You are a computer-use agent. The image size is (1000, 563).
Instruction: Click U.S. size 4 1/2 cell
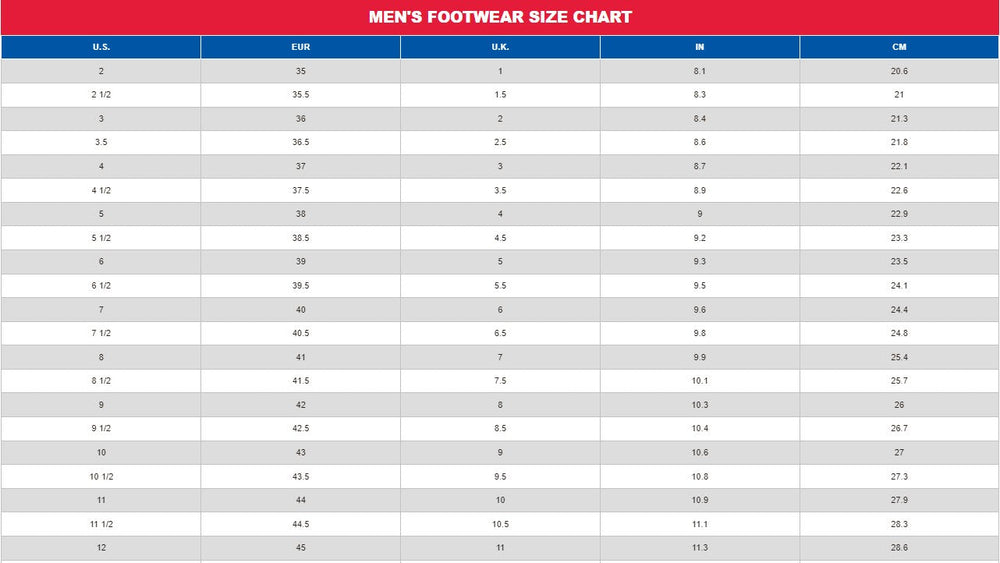(x=101, y=190)
